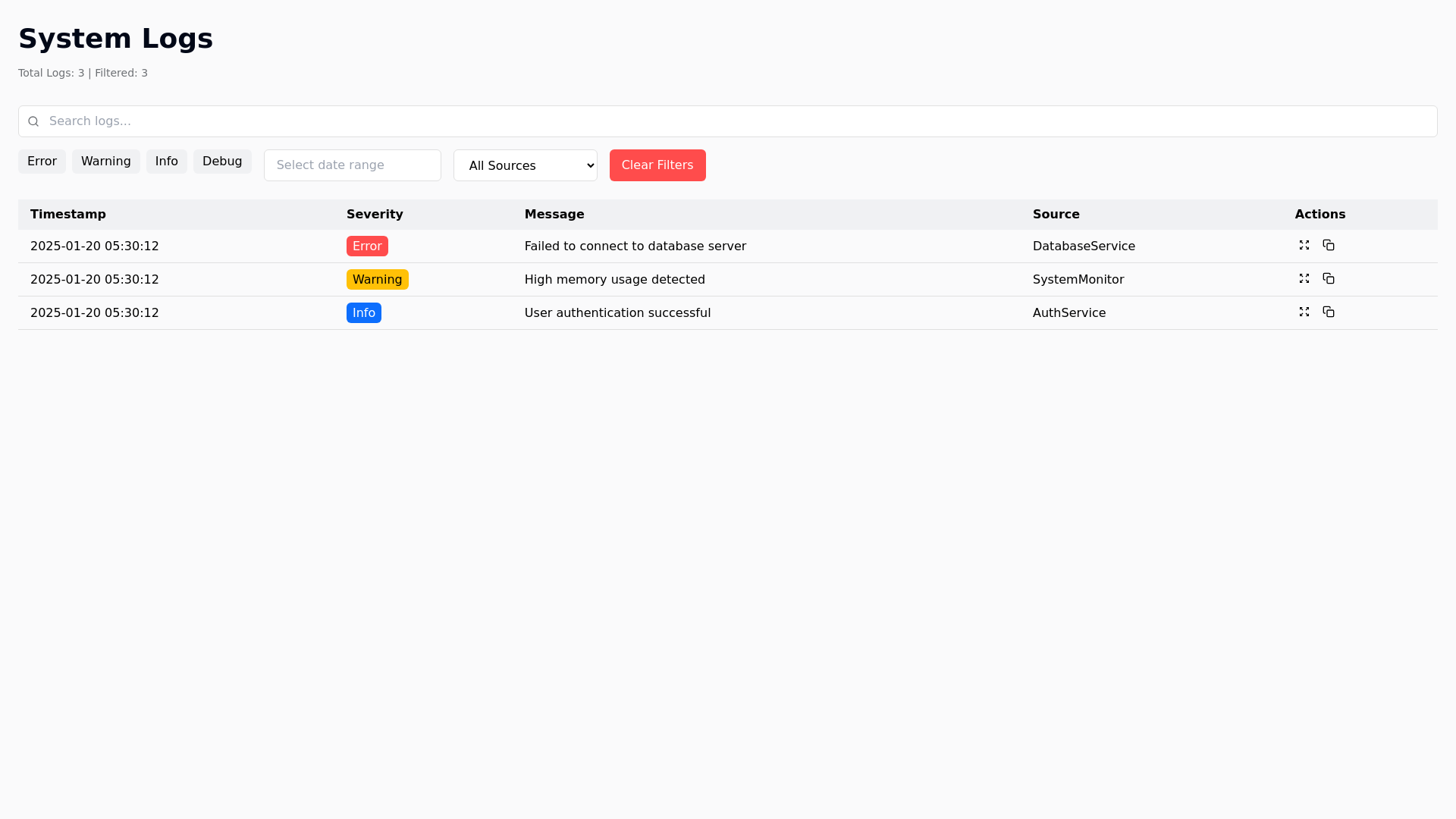Click the System Logs heading
This screenshot has width=1456, height=819.
coord(116,39)
